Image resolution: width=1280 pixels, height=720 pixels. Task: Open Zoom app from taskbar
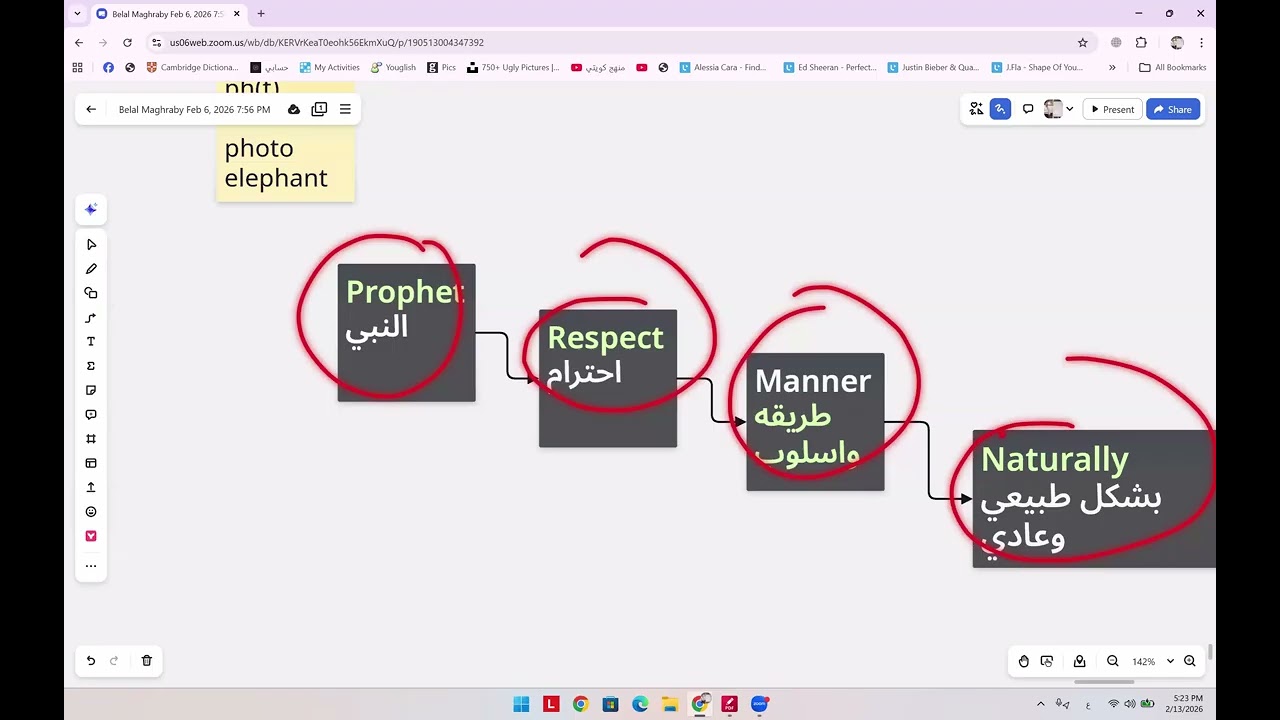759,704
